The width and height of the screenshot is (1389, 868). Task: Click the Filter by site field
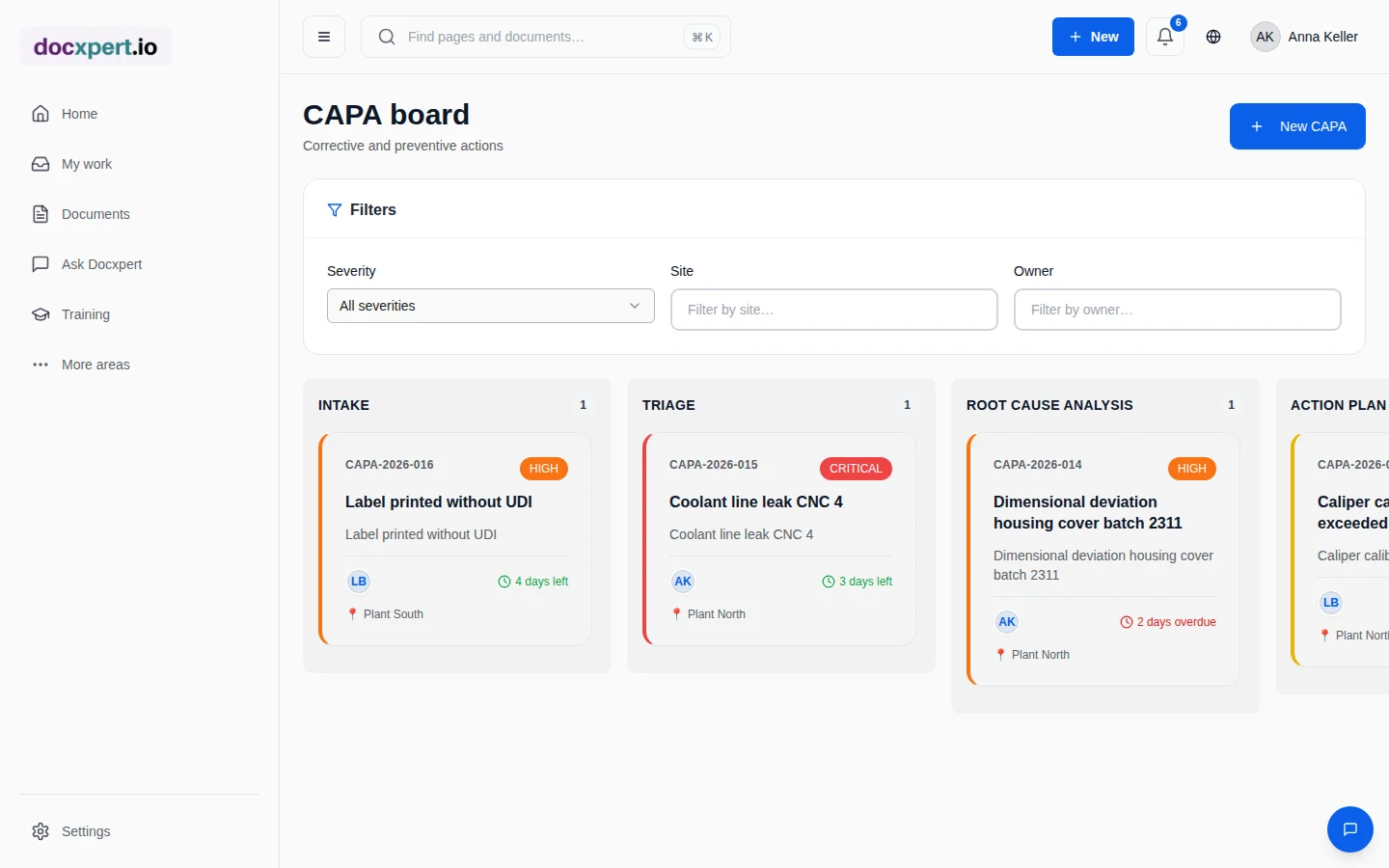click(x=834, y=310)
